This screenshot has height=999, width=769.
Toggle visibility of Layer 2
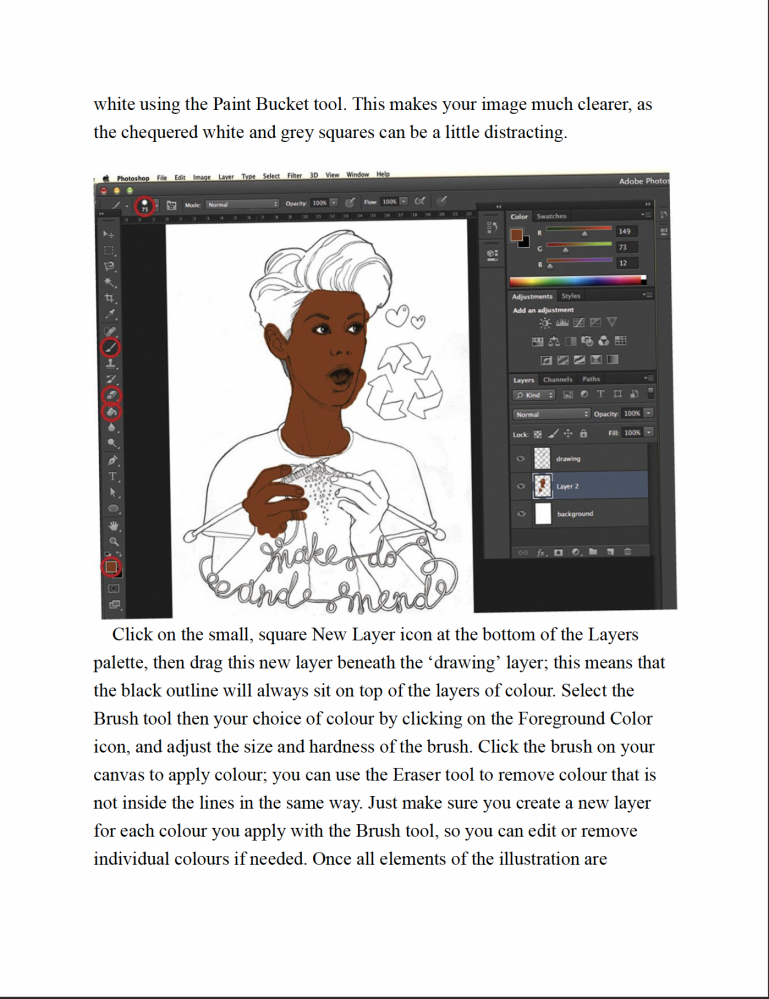(520, 487)
